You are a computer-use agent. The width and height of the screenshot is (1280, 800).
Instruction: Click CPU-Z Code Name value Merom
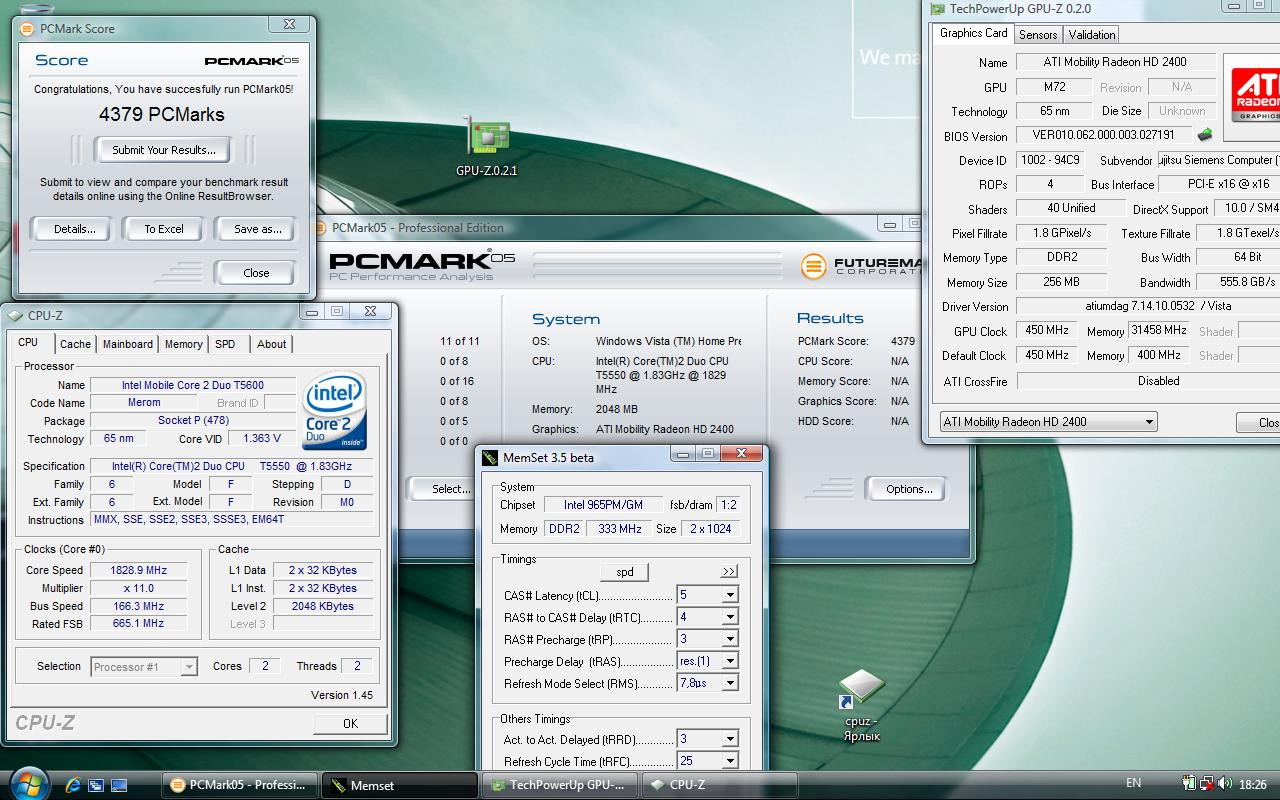coord(144,403)
